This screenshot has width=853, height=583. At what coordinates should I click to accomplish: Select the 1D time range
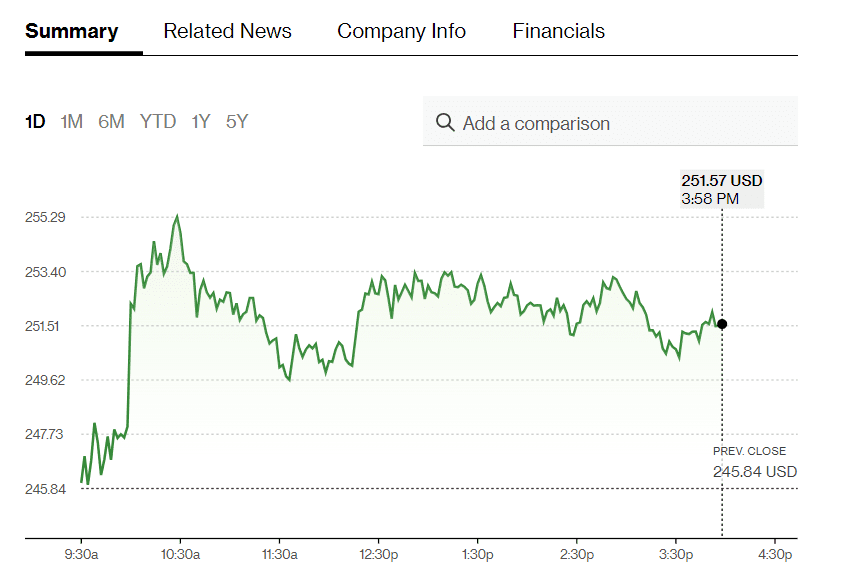coord(34,121)
